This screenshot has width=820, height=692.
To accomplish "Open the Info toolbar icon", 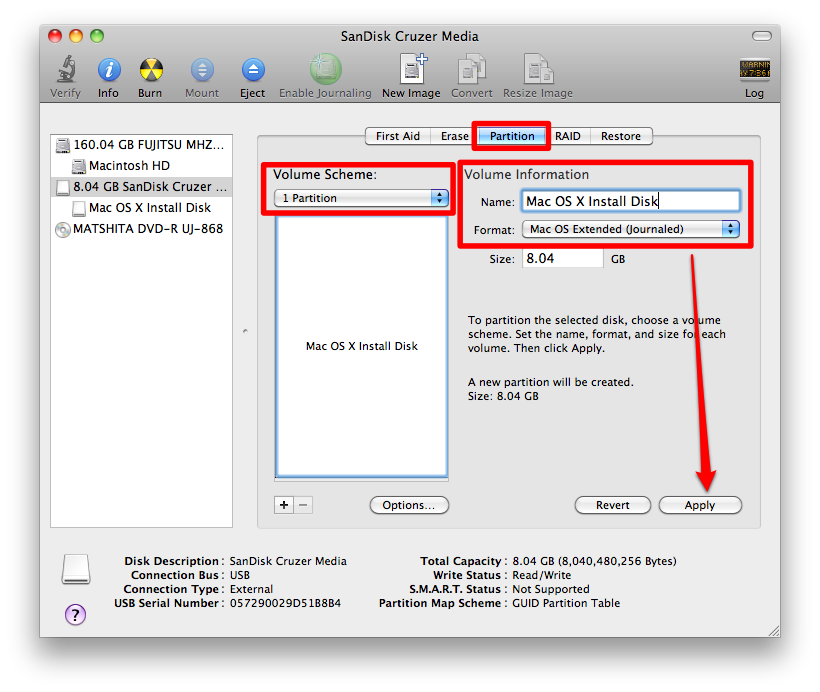I will pos(108,71).
